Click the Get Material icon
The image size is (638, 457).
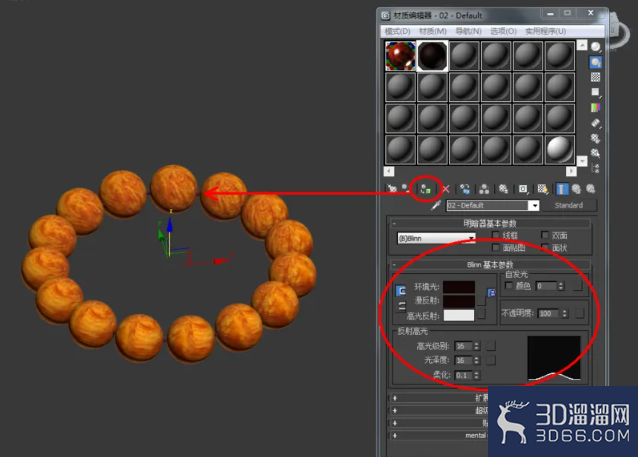pyautogui.click(x=392, y=188)
